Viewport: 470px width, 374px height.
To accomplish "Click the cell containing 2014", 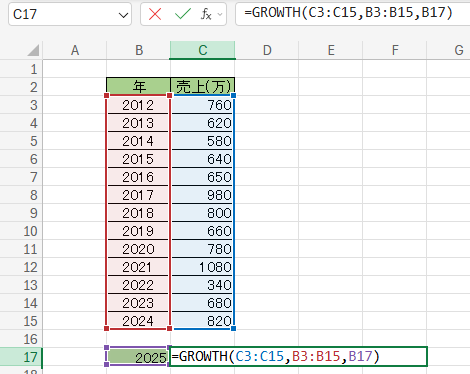I will pos(138,141).
